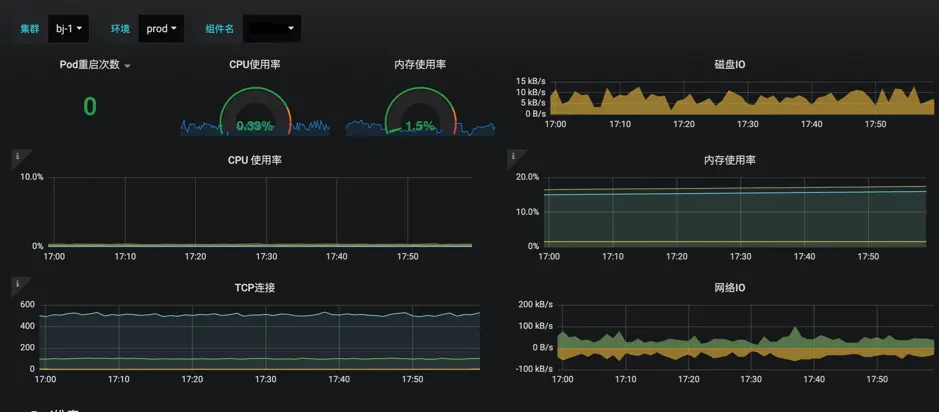Click 5 kB/s axis label in 磁盘IO
This screenshot has height=412, width=939.
pyautogui.click(x=534, y=103)
